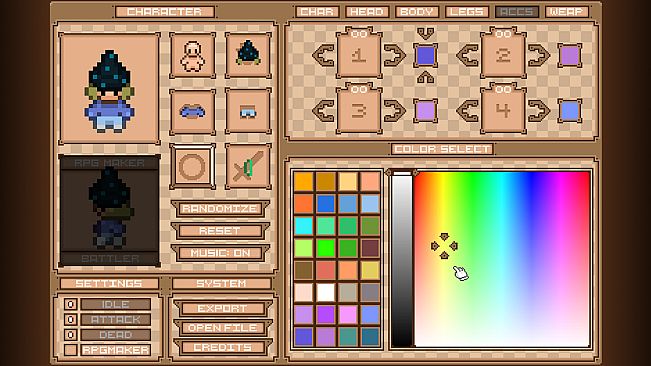Image resolution: width=651 pixels, height=366 pixels.
Task: Switch to the CHAR tab
Action: pos(317,12)
